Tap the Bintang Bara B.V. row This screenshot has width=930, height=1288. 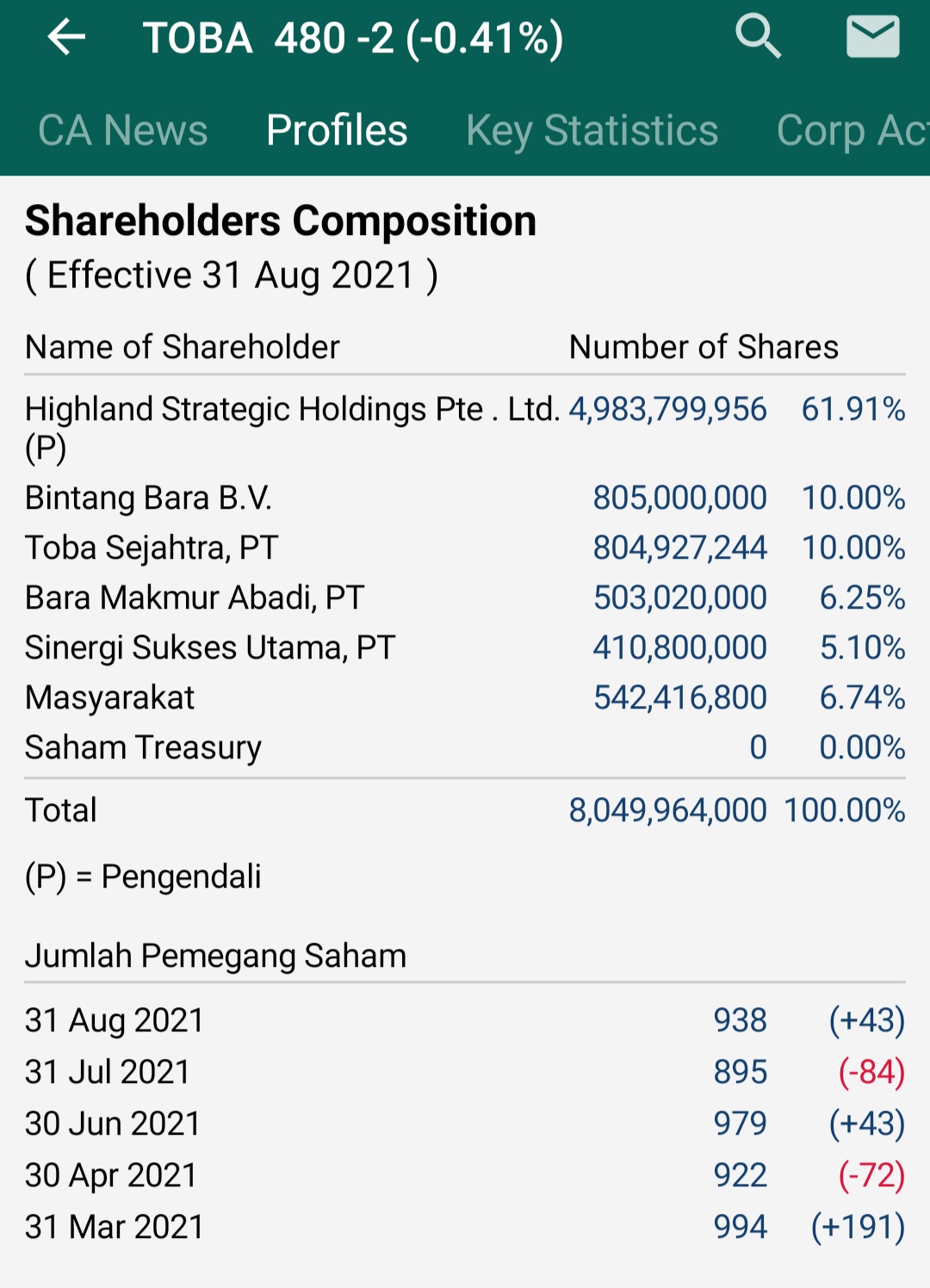pyautogui.click(x=149, y=498)
